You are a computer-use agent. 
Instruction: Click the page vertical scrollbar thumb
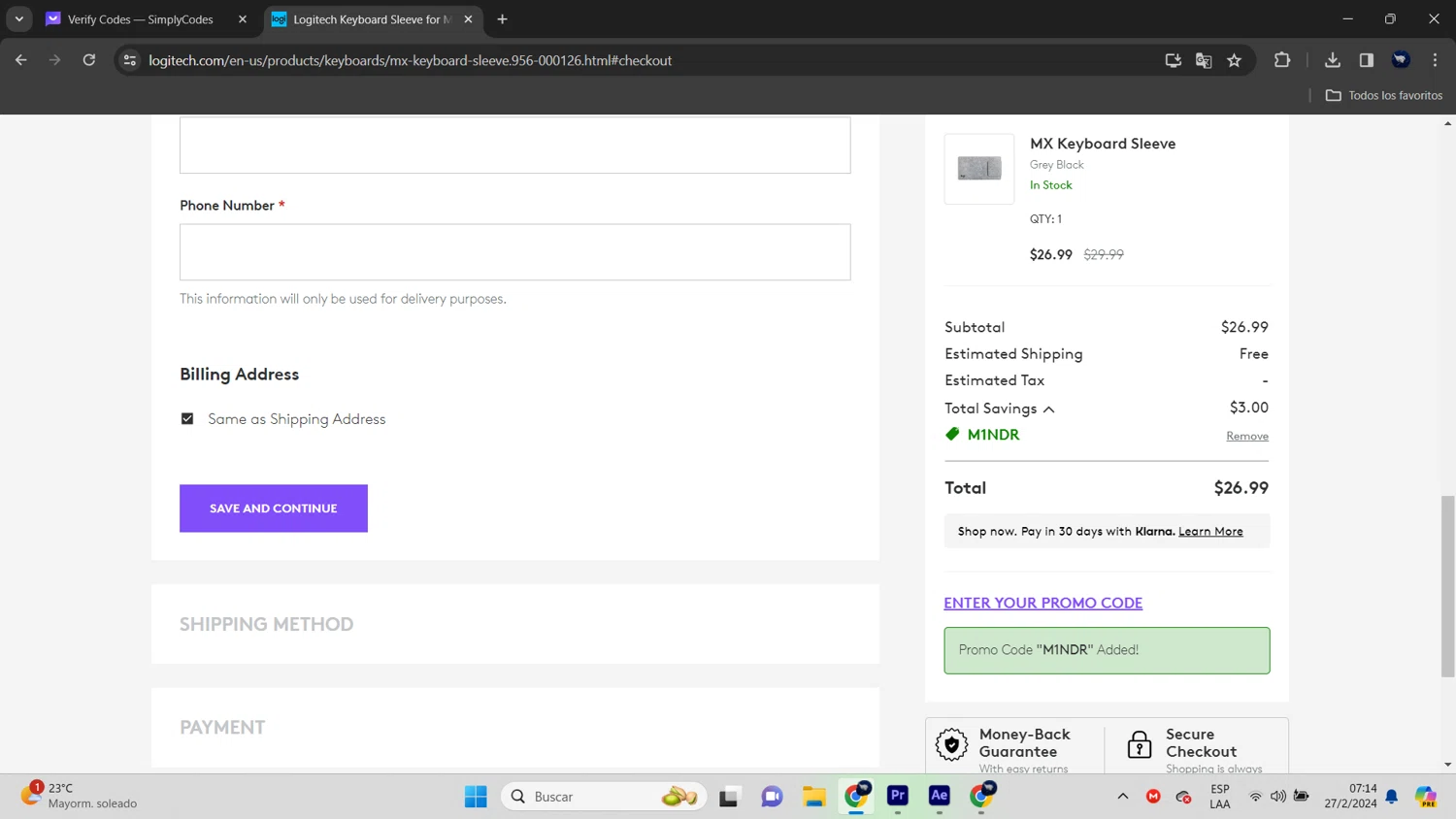tap(1448, 586)
